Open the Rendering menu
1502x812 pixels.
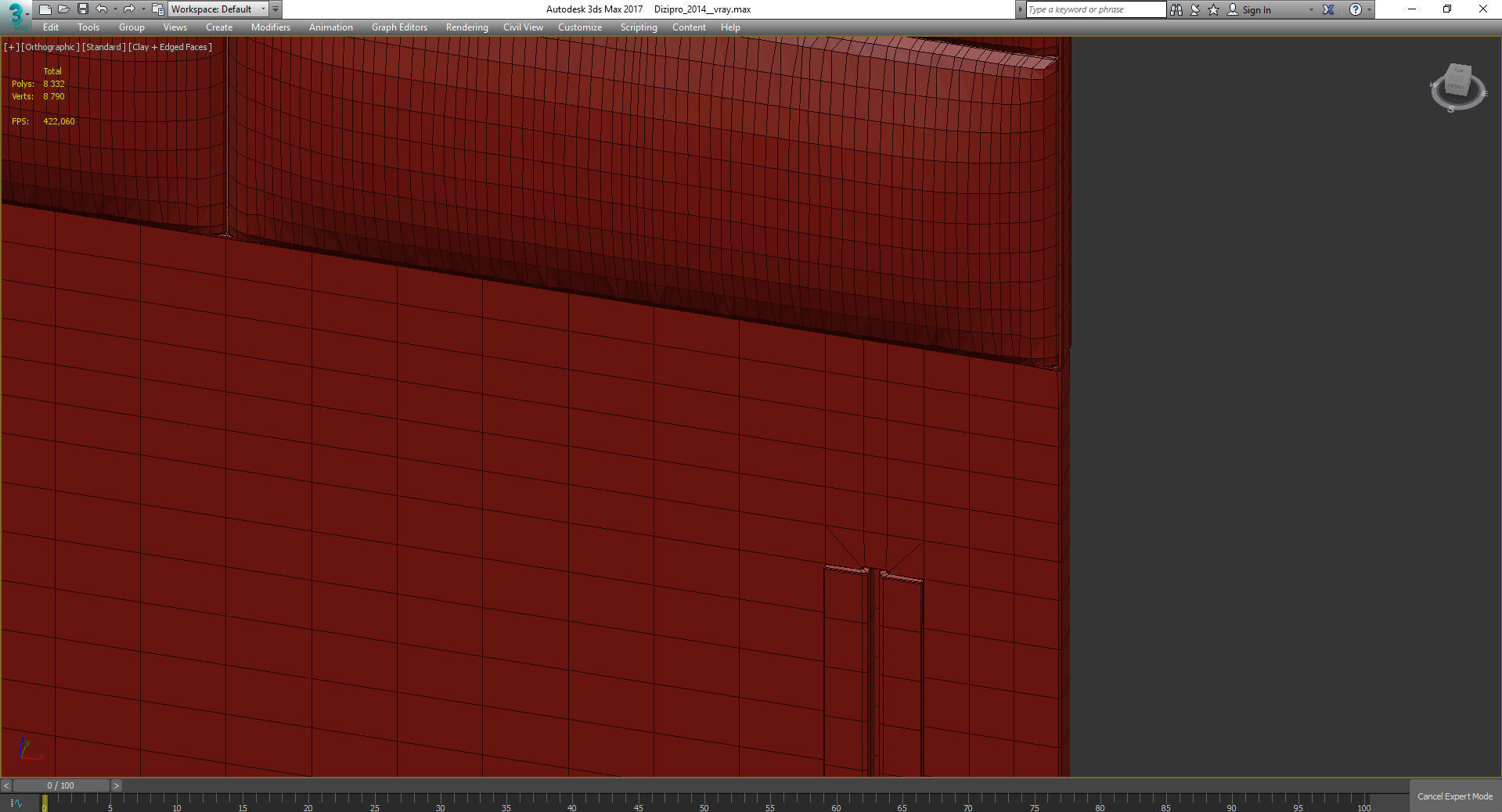(x=467, y=27)
